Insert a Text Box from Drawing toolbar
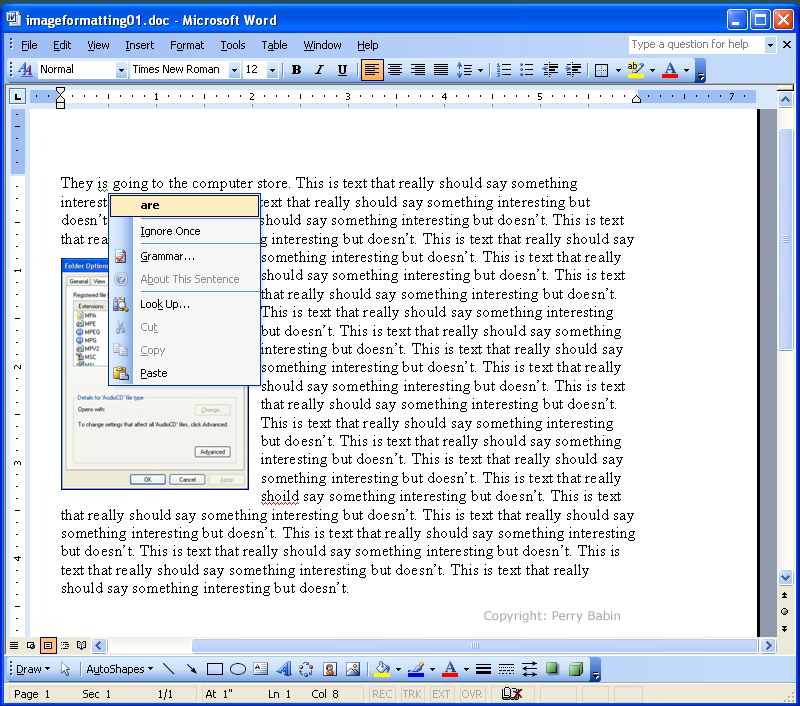Viewport: 800px width, 706px height. tap(261, 669)
